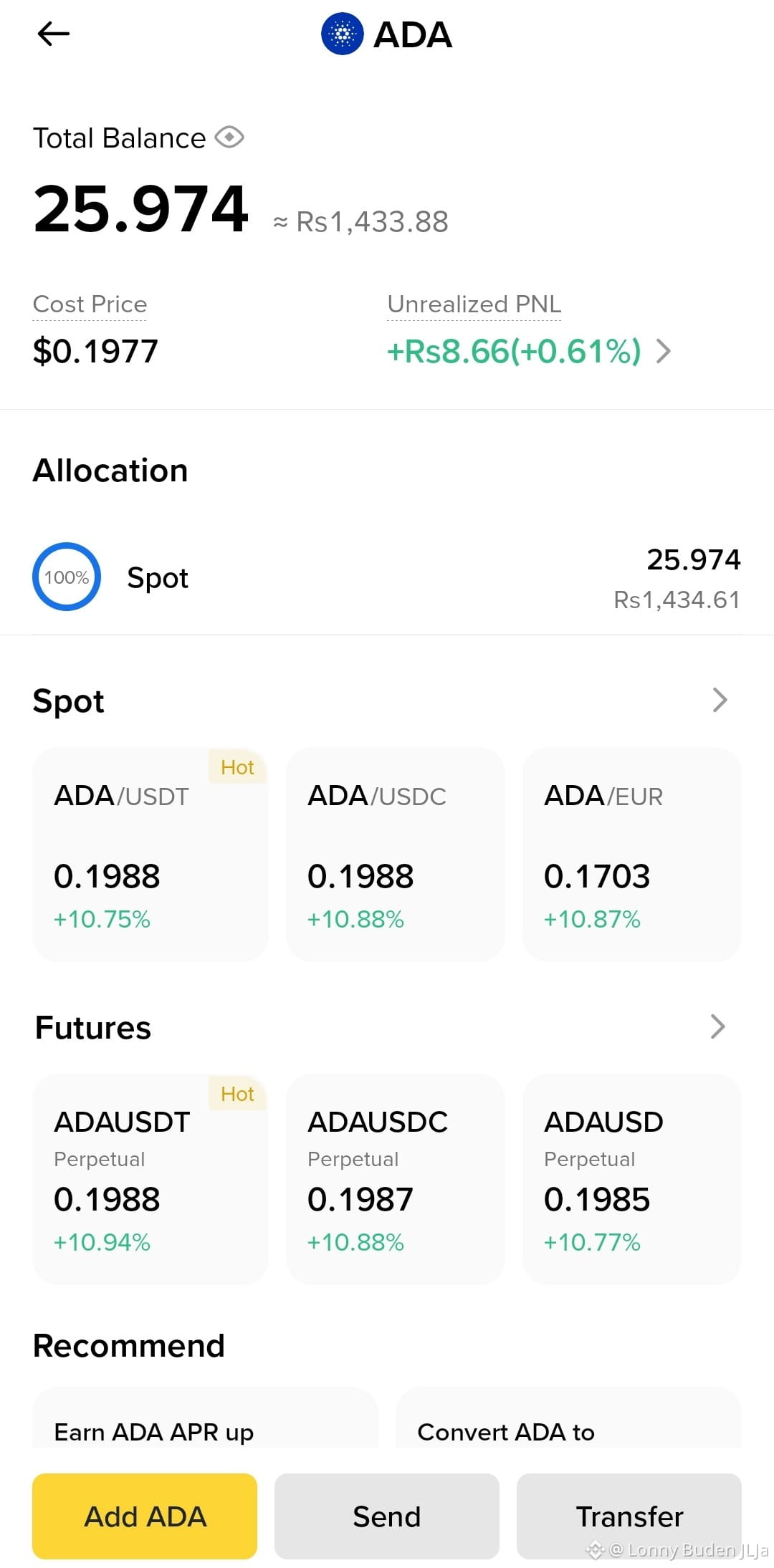
Task: Tap the Unrealized PNL label
Action: tap(474, 304)
